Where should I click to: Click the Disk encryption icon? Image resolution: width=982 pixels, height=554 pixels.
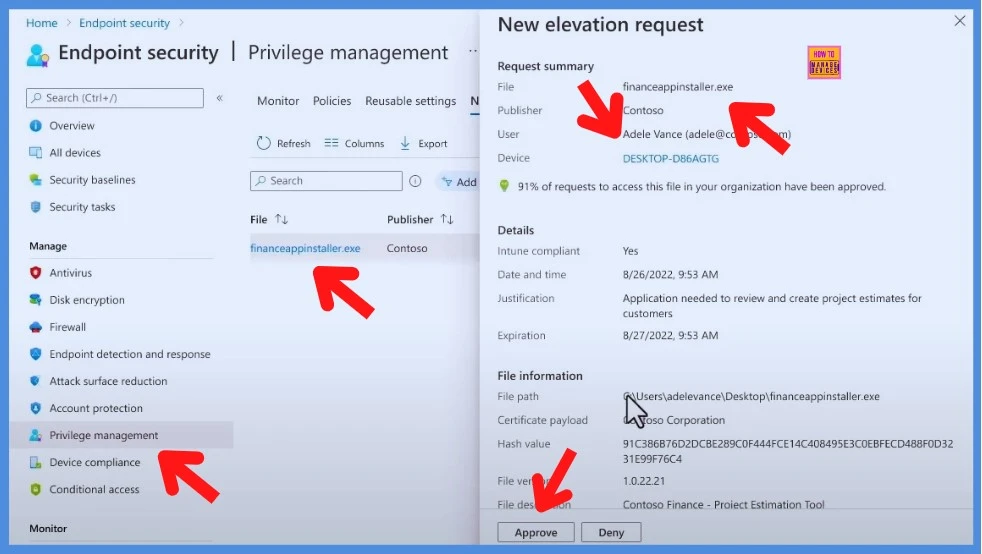(x=36, y=300)
